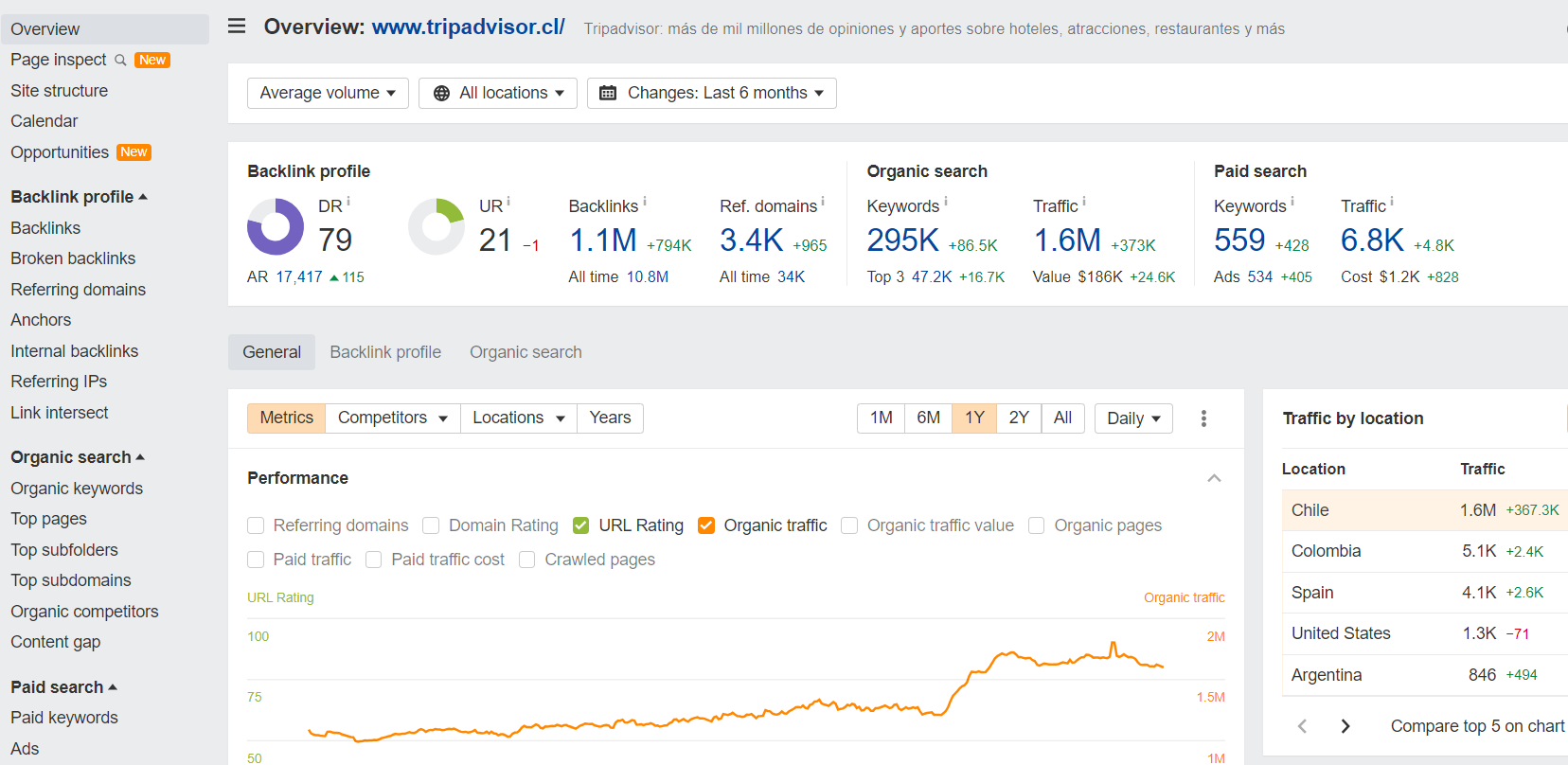This screenshot has height=765, width=1568.
Task: Open Referring domains in sidebar
Action: (x=78, y=290)
